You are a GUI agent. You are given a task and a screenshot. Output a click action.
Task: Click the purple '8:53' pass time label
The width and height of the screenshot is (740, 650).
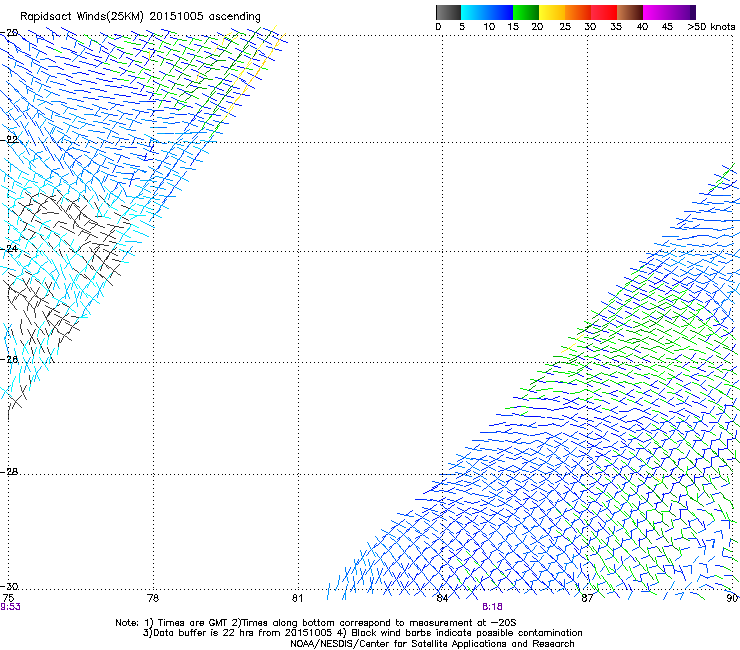coord(10,607)
